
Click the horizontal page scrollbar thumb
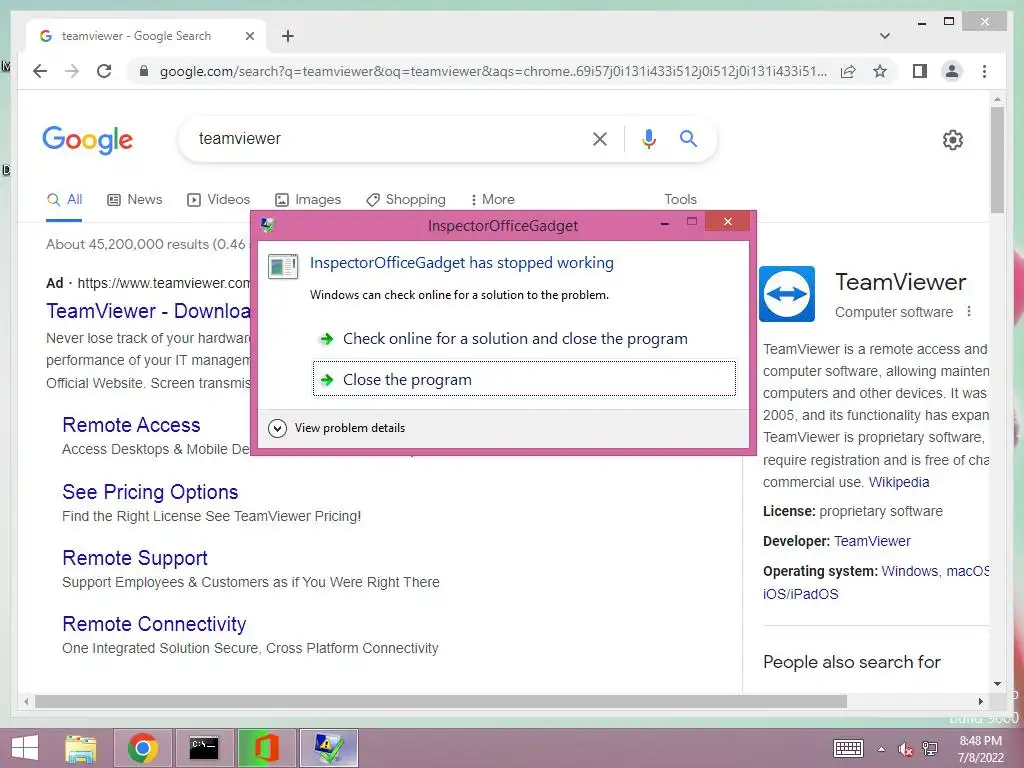[441, 701]
